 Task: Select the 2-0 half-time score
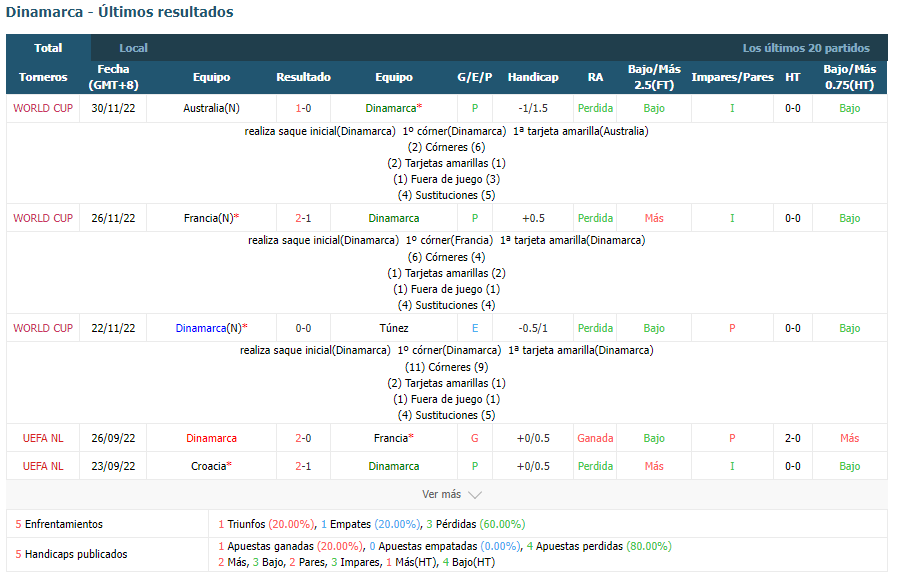792,438
